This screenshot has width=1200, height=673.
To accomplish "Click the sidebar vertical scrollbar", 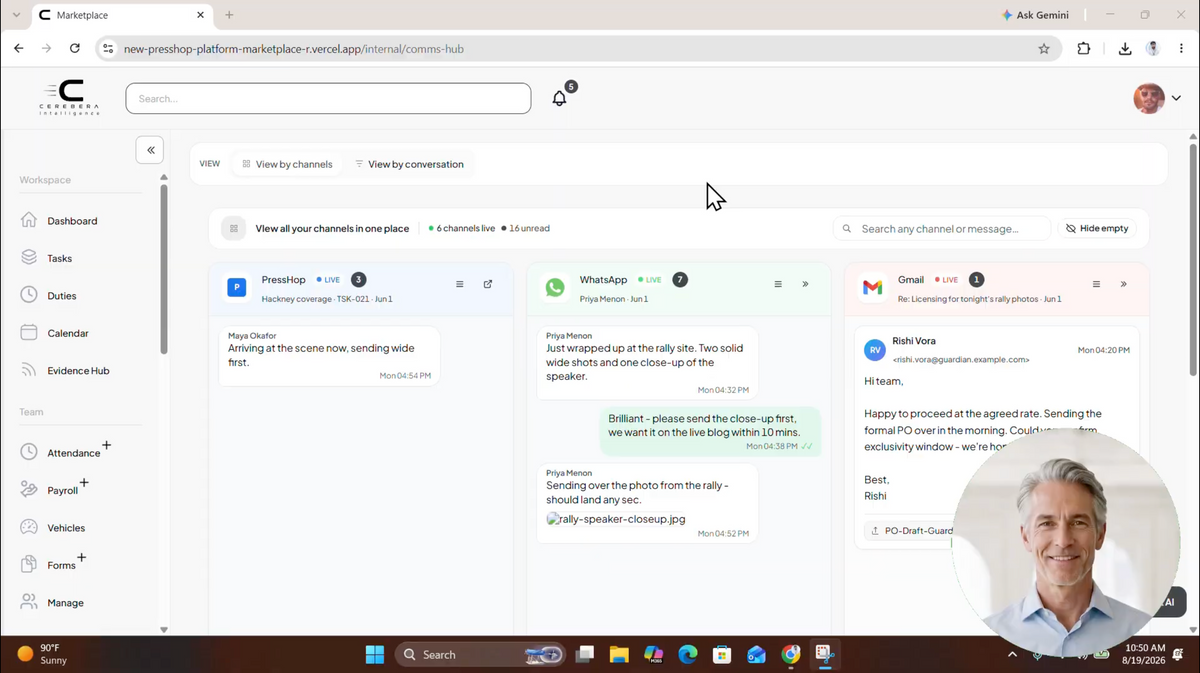I will 164,268.
